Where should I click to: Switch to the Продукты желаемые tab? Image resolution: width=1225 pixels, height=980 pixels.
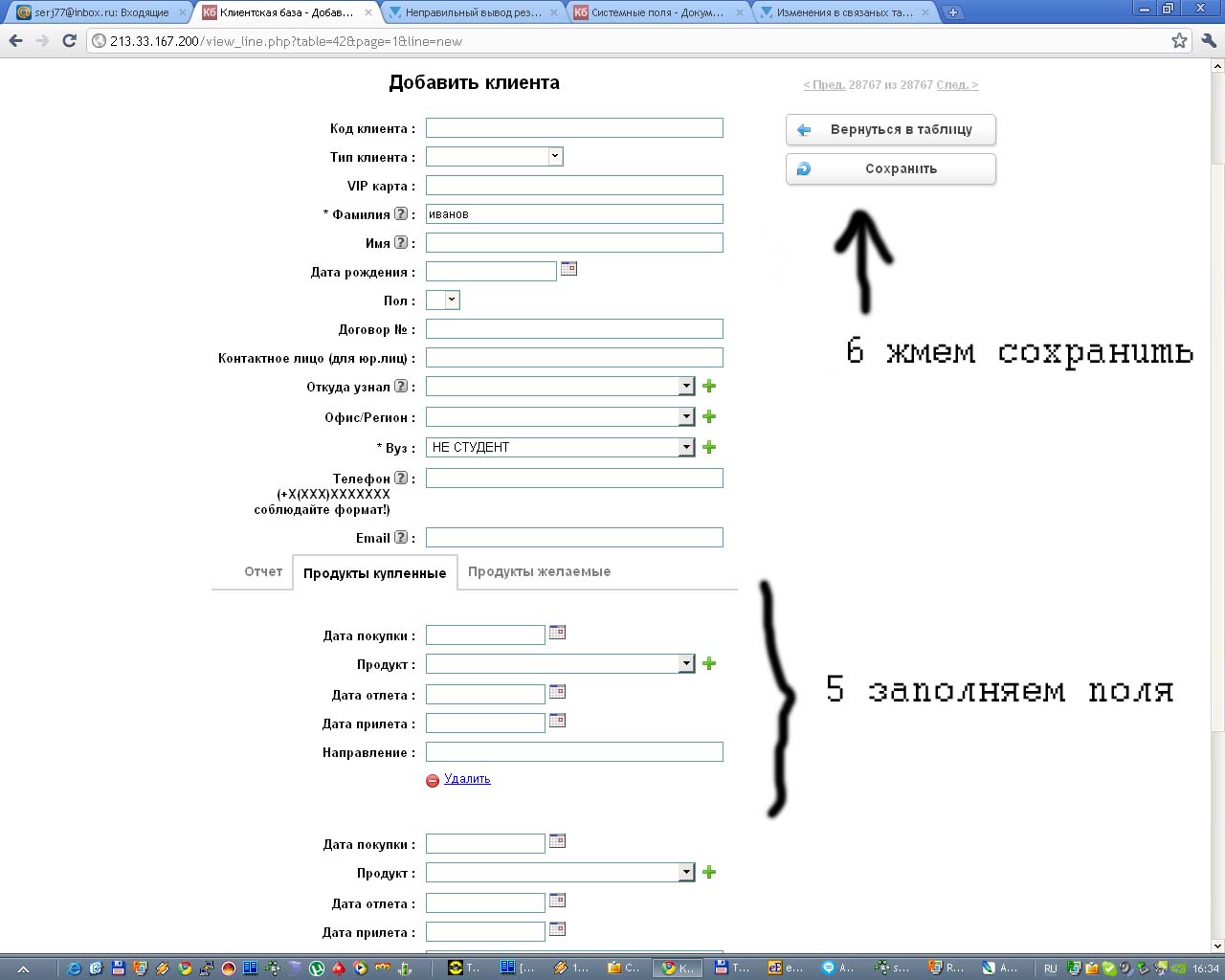(x=539, y=572)
